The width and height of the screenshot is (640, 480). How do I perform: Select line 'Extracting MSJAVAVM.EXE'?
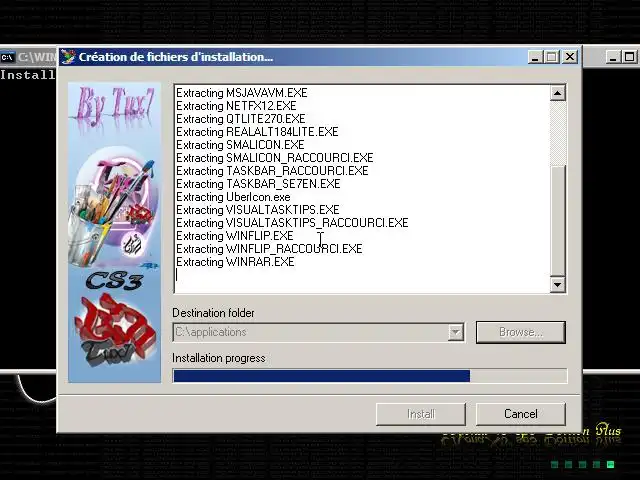[x=242, y=93]
